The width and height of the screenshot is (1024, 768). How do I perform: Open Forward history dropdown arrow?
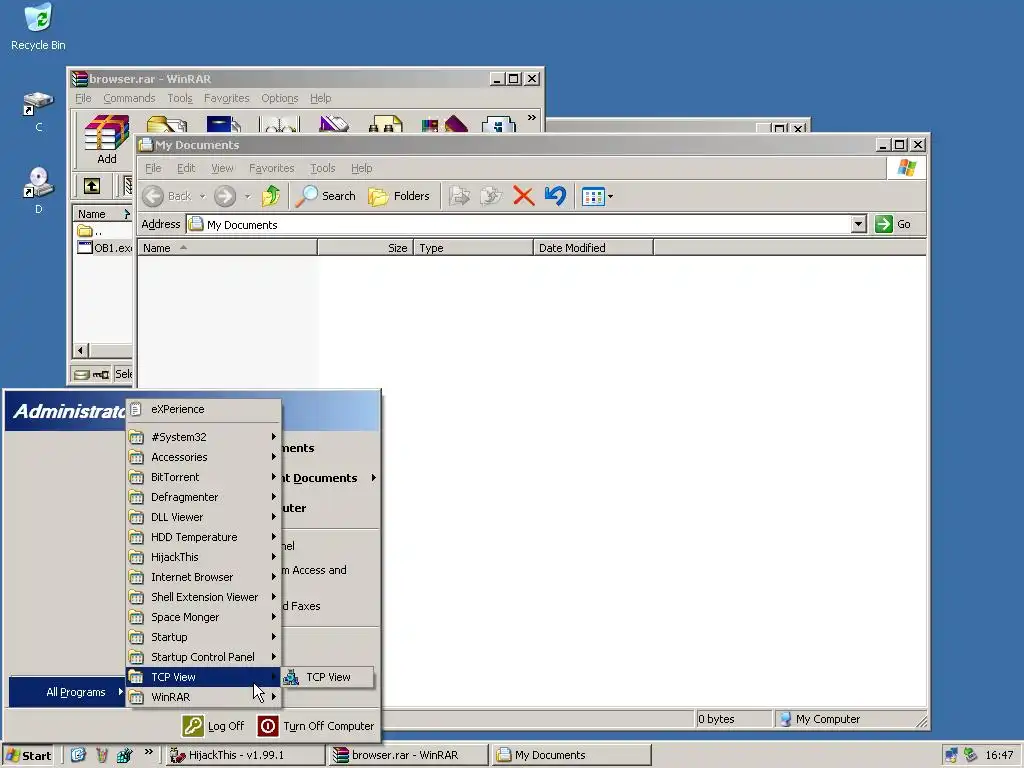point(248,196)
